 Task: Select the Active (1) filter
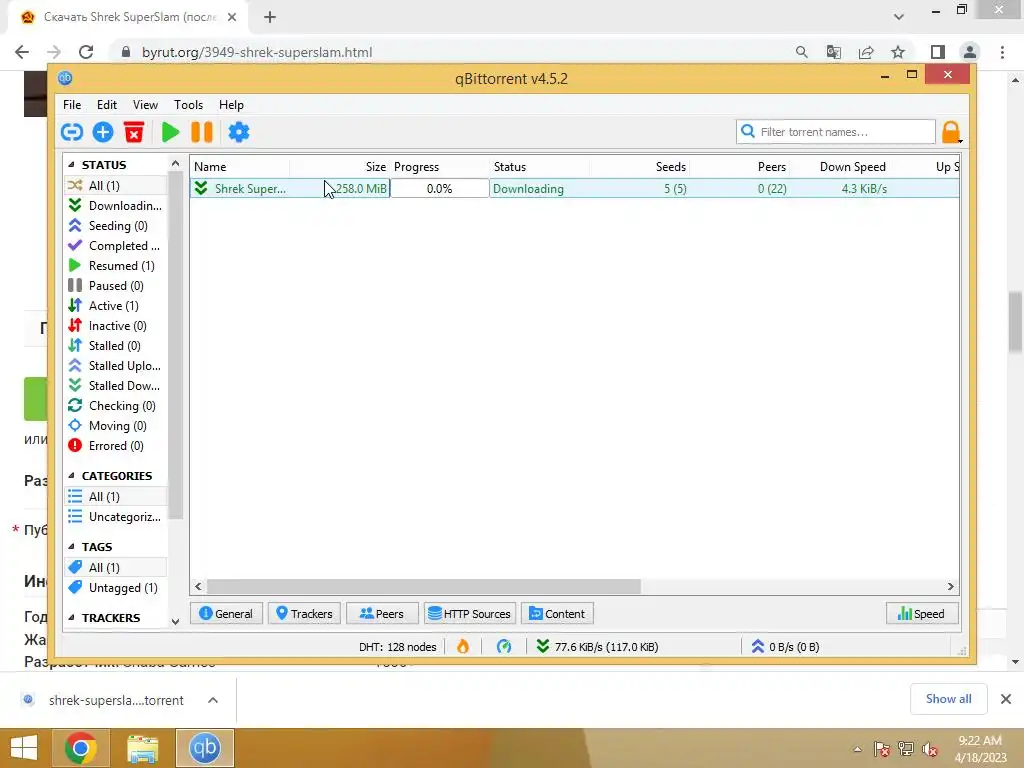click(x=116, y=306)
